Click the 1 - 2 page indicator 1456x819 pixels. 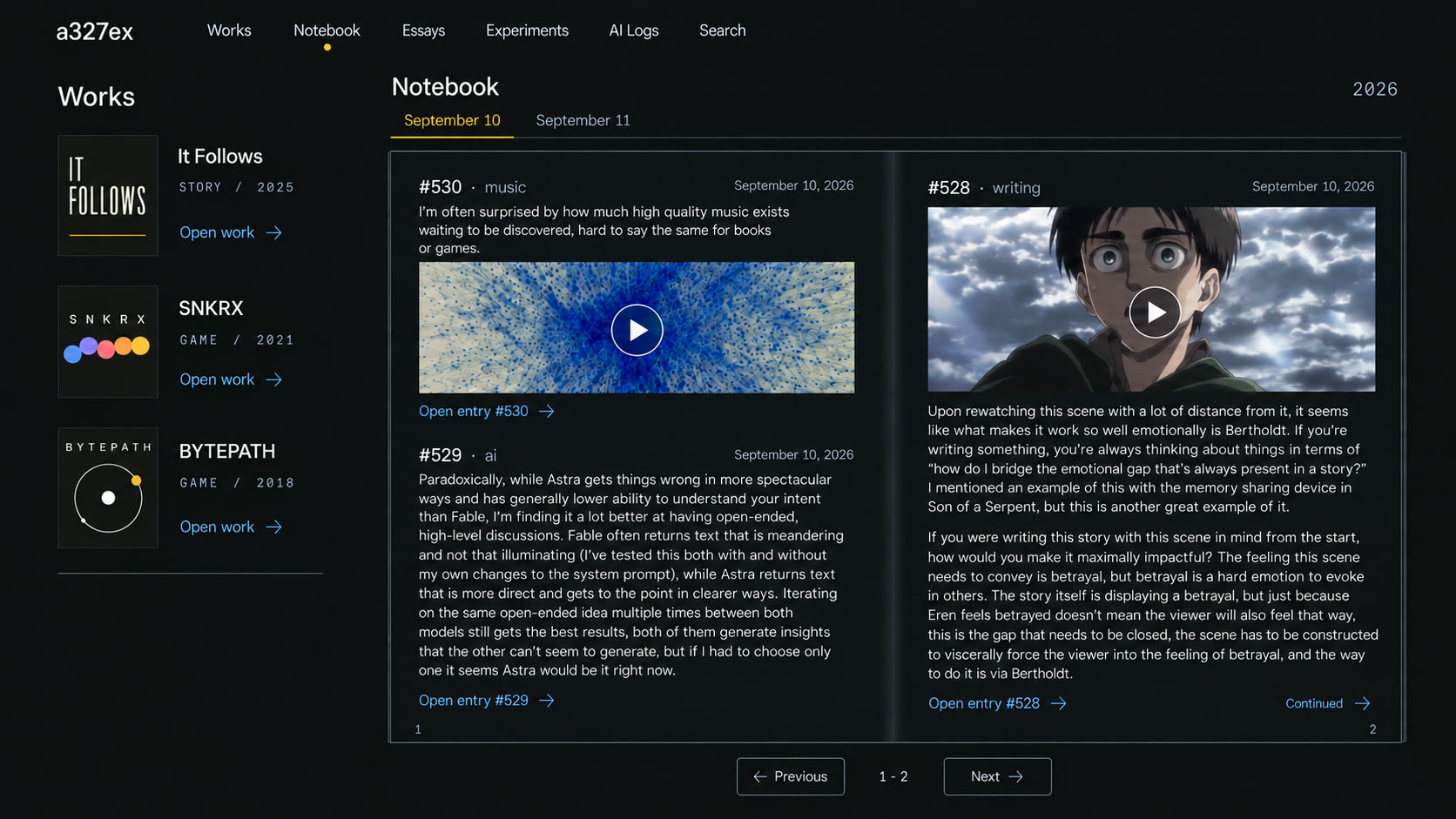point(893,776)
